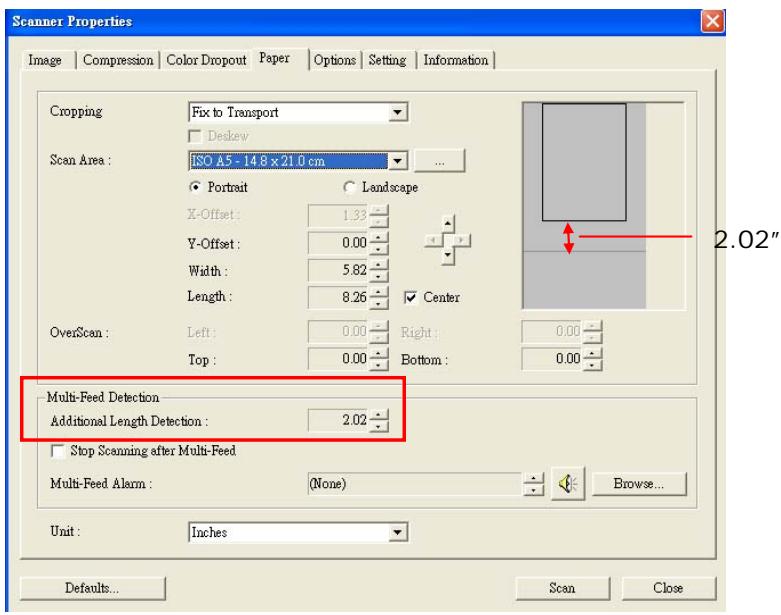This screenshot has width=781, height=615.
Task: Increase the Y-Offset value
Action: point(379,237)
